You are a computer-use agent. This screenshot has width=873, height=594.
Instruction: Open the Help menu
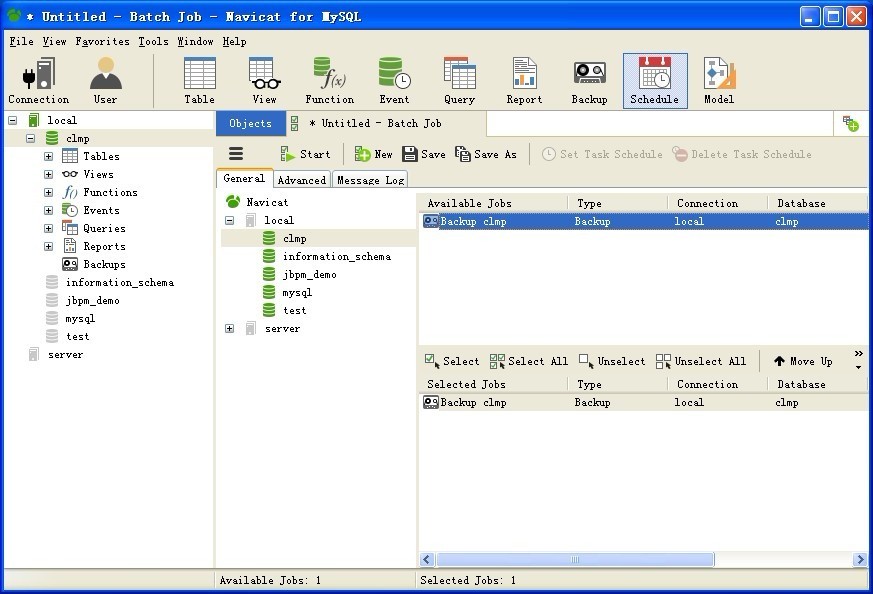[x=234, y=41]
